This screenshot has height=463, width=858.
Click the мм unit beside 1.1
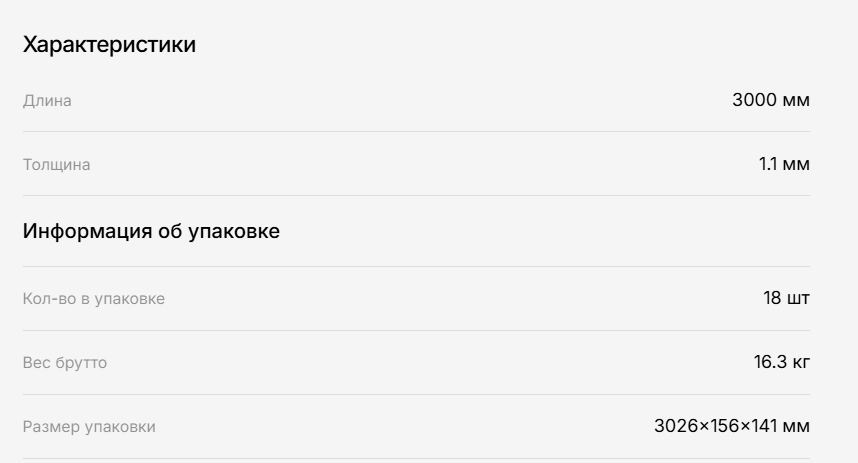pyautogui.click(x=796, y=164)
